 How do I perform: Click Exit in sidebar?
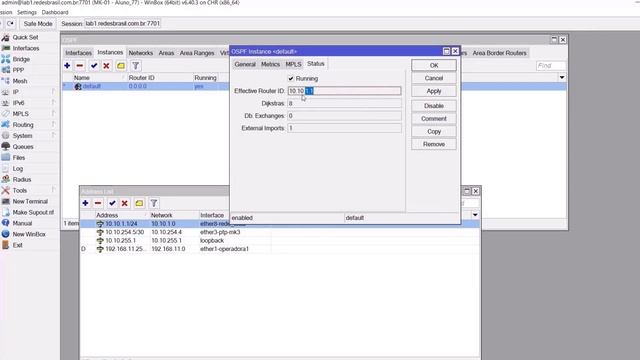pyautogui.click(x=17, y=245)
